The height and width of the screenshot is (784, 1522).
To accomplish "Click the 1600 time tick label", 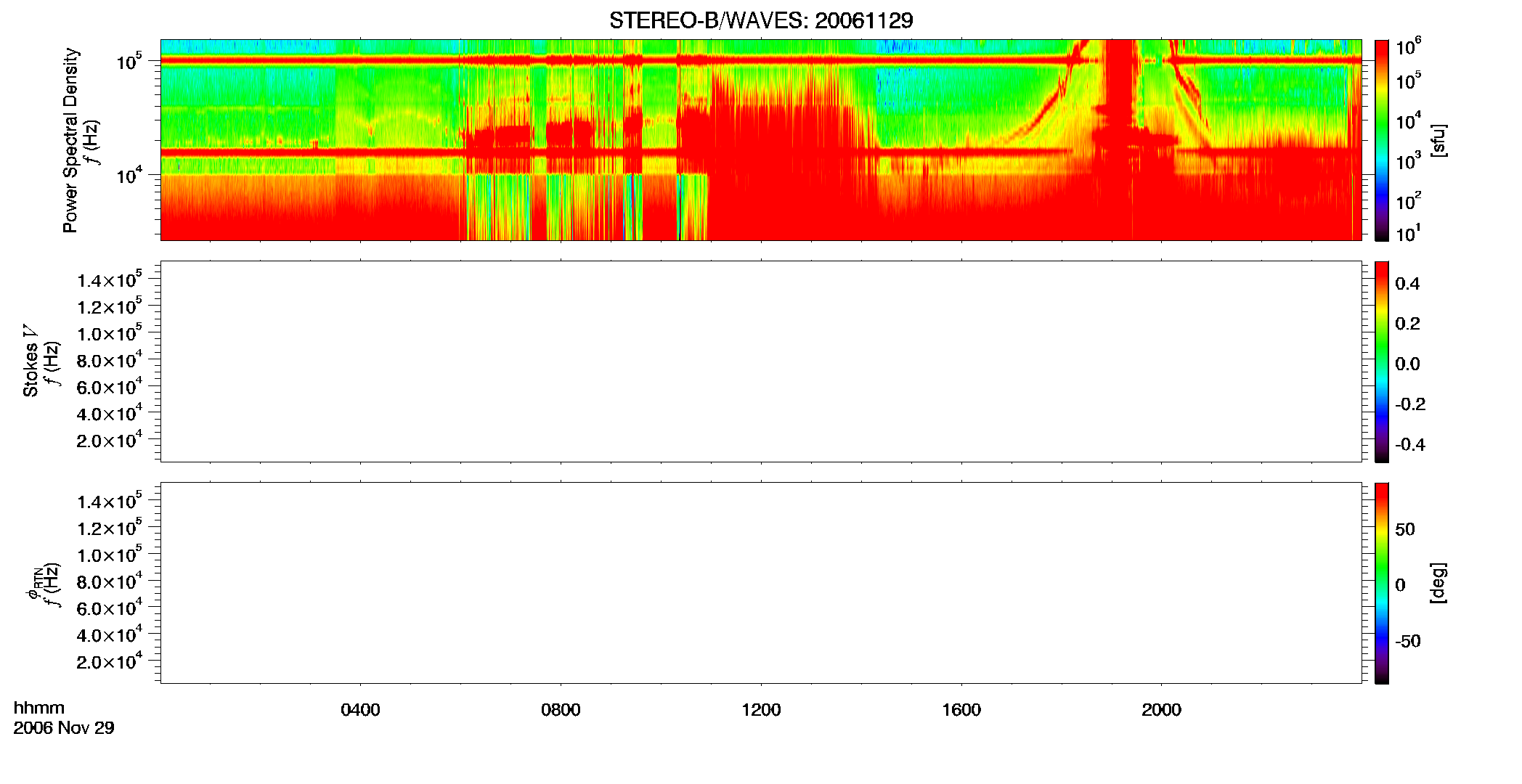I will (961, 710).
